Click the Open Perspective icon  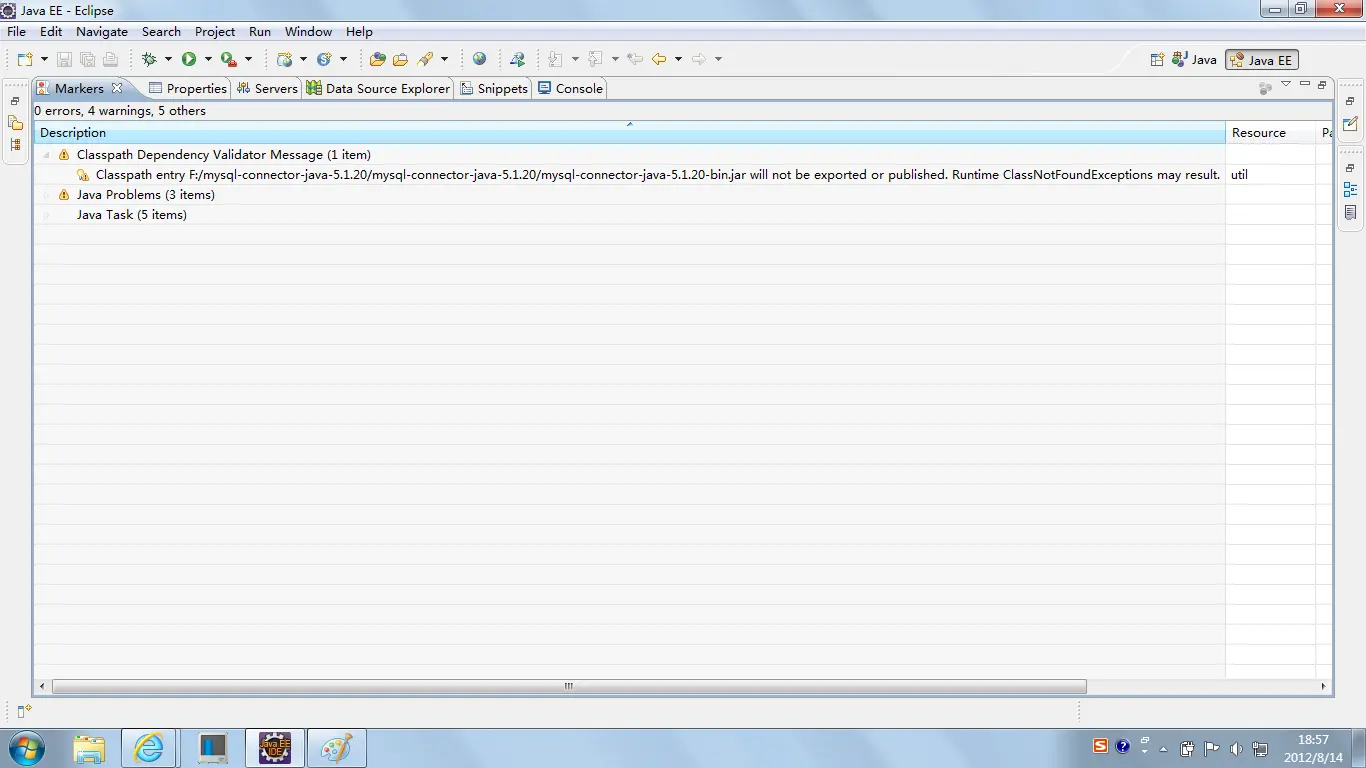tap(1157, 60)
